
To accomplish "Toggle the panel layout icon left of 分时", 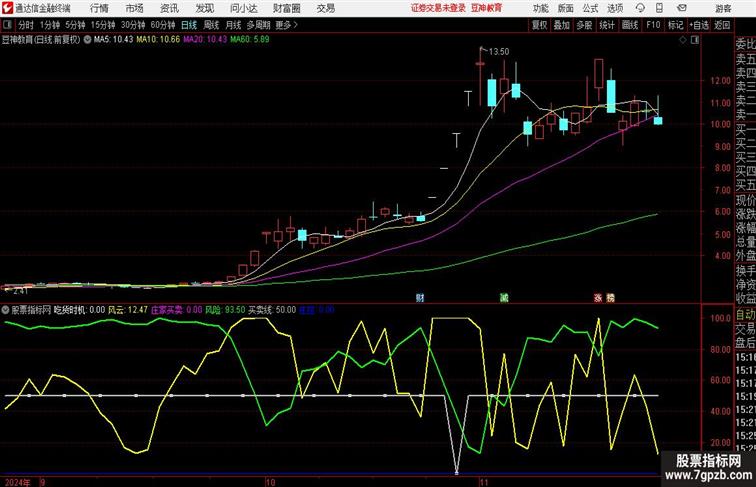I will [x=7, y=25].
